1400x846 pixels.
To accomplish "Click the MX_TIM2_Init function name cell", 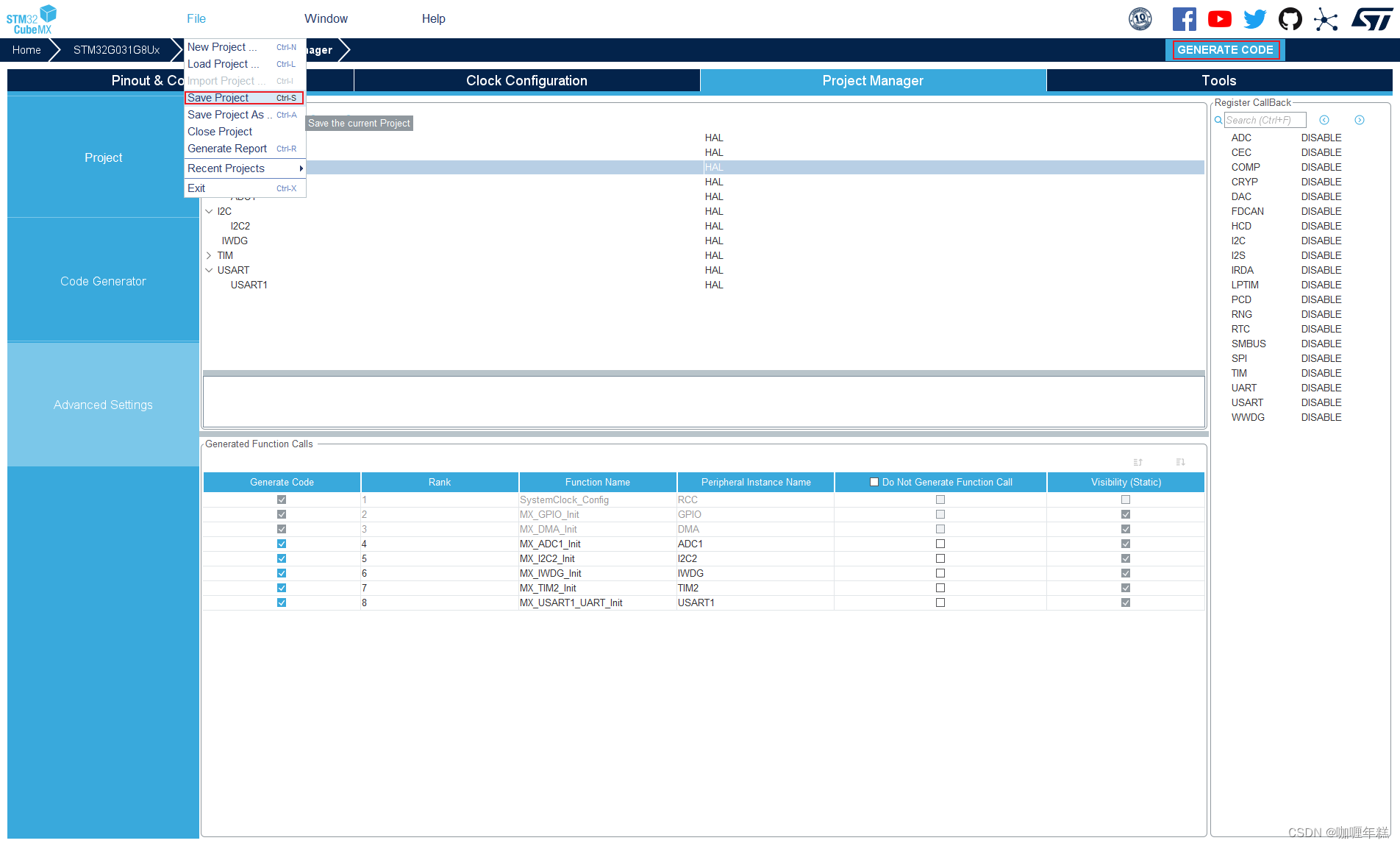I will tap(598, 588).
